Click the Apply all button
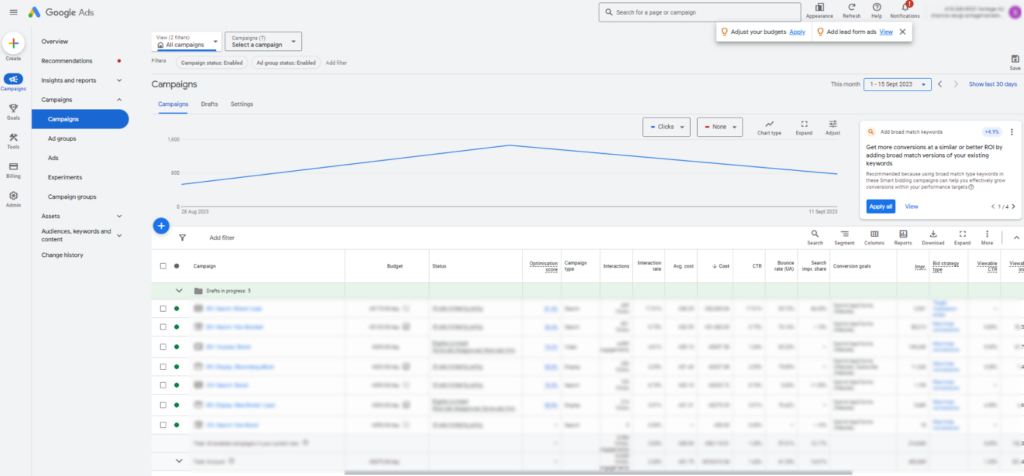Image resolution: width=1024 pixels, height=476 pixels. tap(880, 206)
